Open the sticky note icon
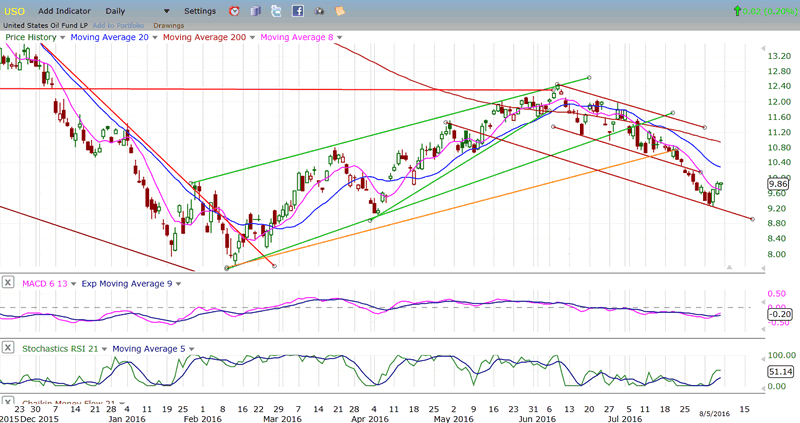Viewport: 800px width, 423px height. 340,11
